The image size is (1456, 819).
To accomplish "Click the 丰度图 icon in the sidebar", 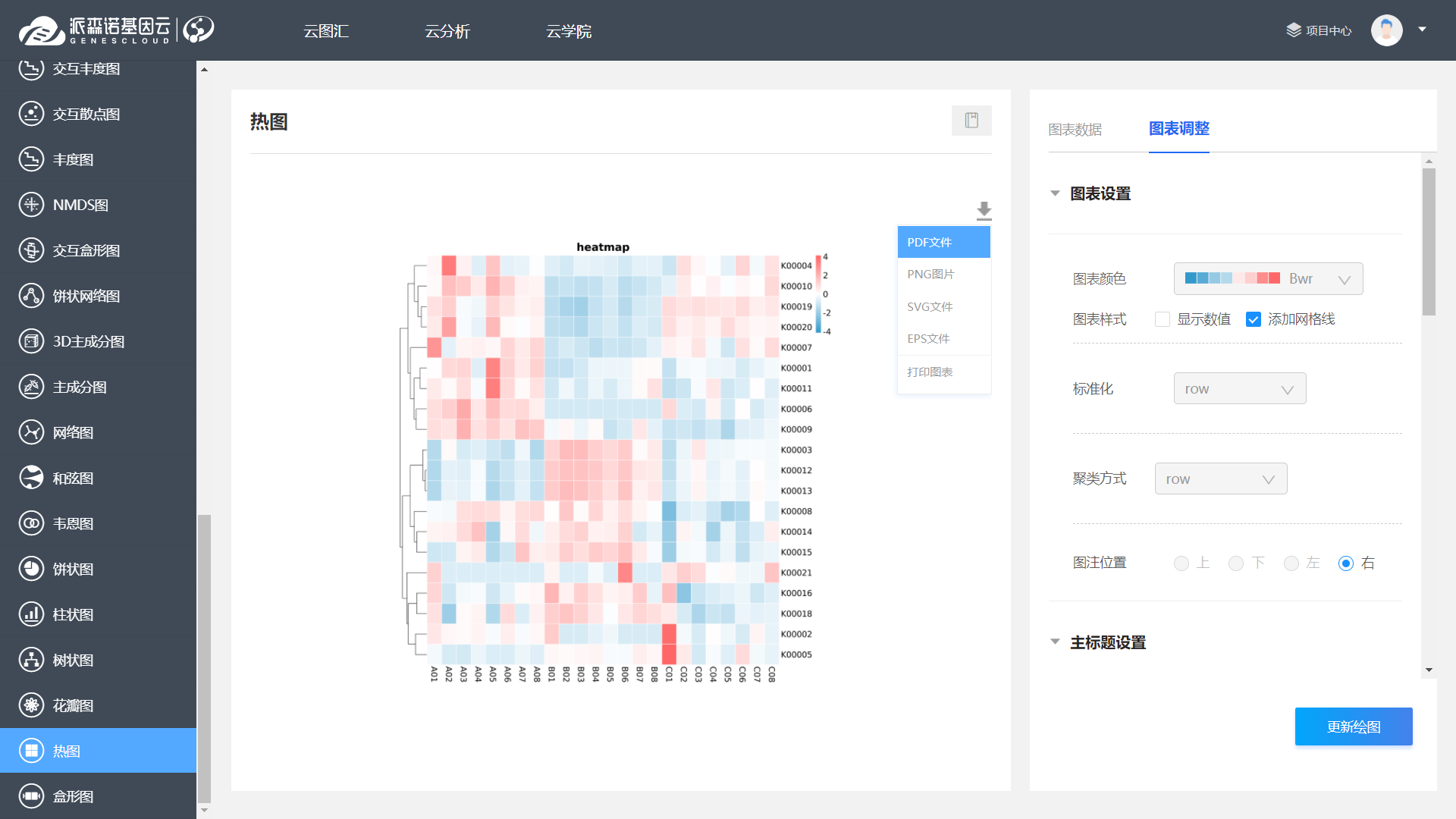I will (31, 159).
